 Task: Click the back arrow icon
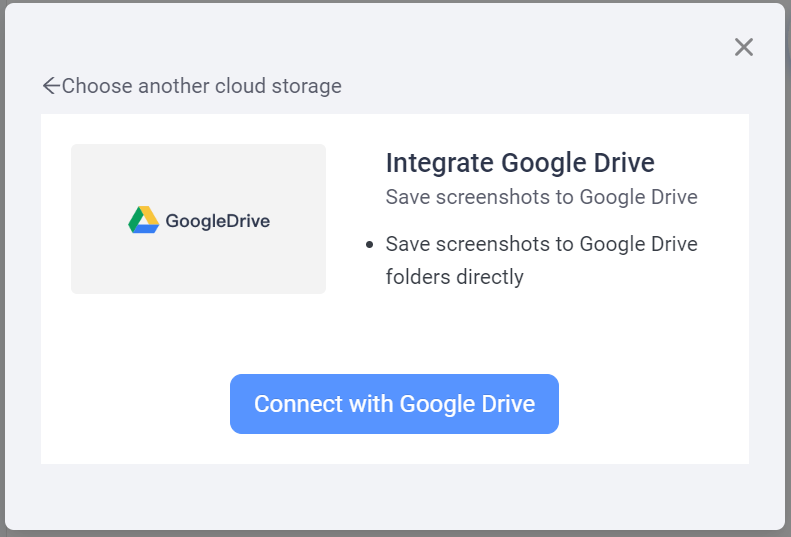(x=51, y=86)
